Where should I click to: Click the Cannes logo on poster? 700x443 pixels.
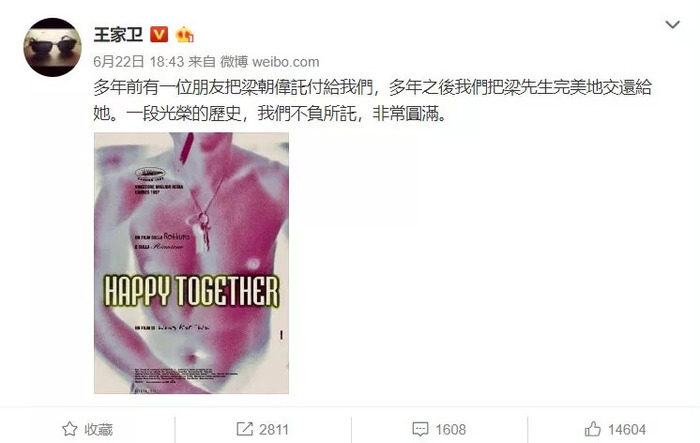(x=150, y=175)
